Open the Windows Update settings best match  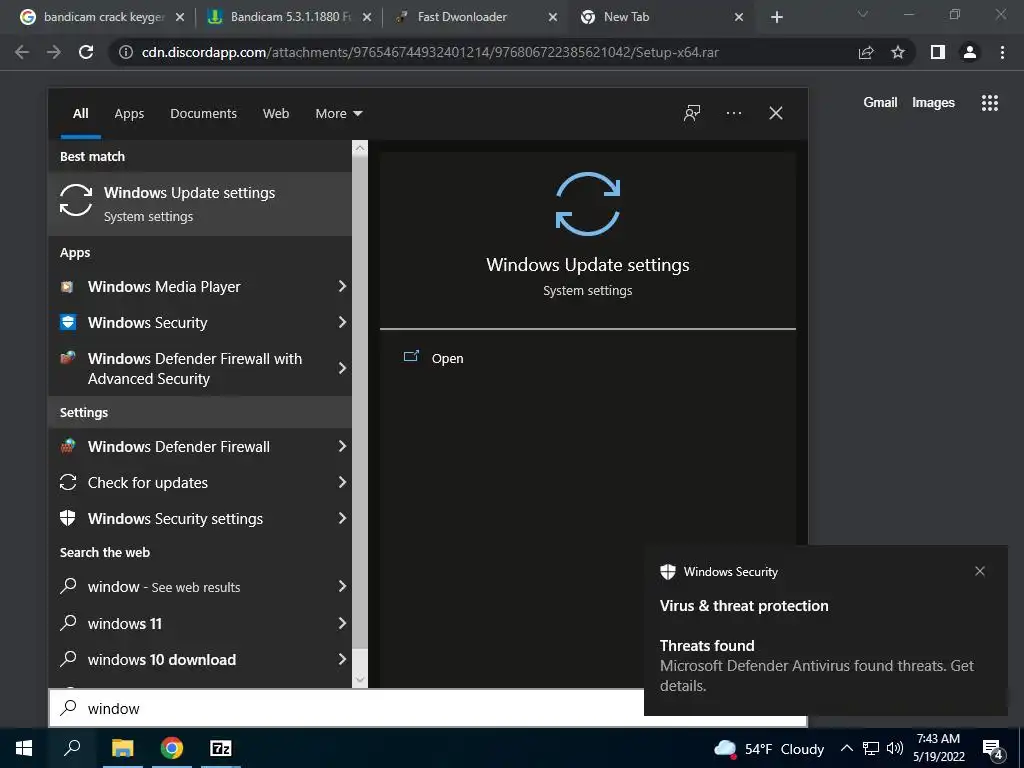click(200, 204)
